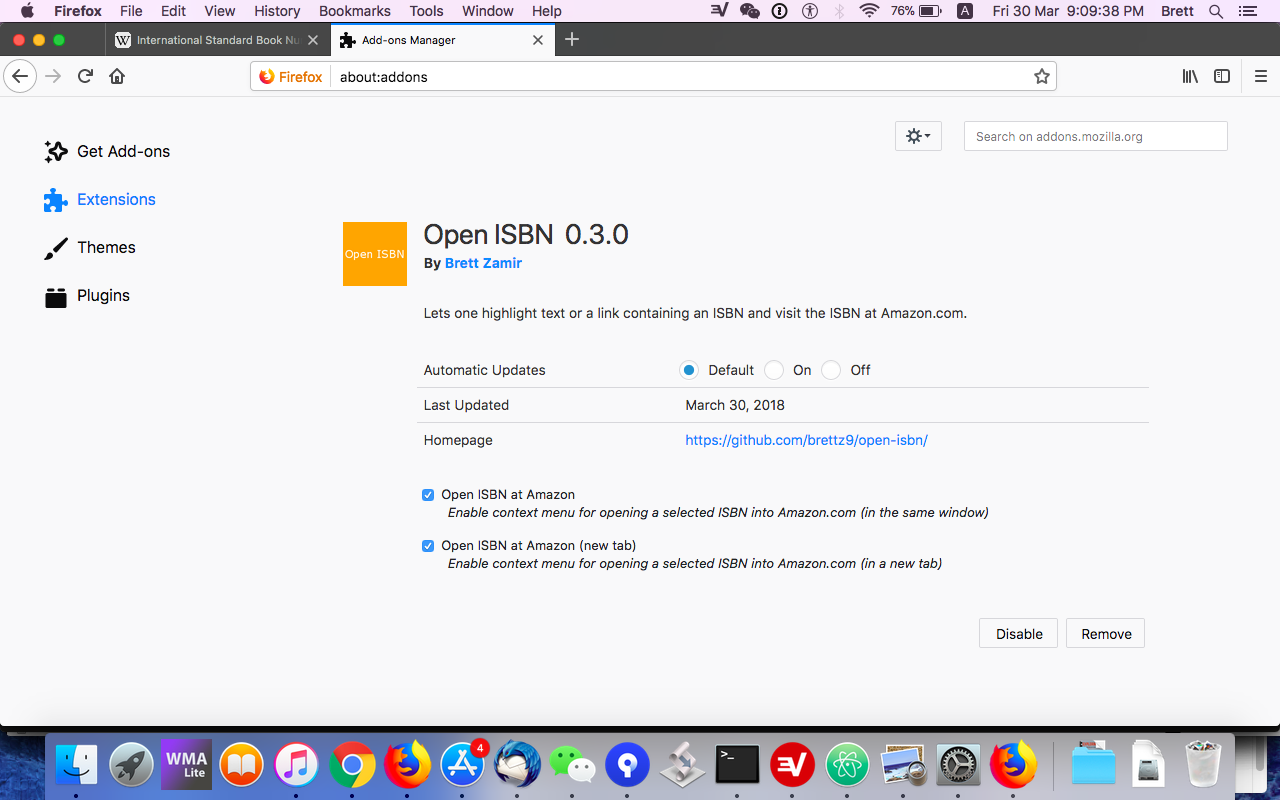Open Notification Center list icon
The width and height of the screenshot is (1280, 800).
coord(1247,11)
